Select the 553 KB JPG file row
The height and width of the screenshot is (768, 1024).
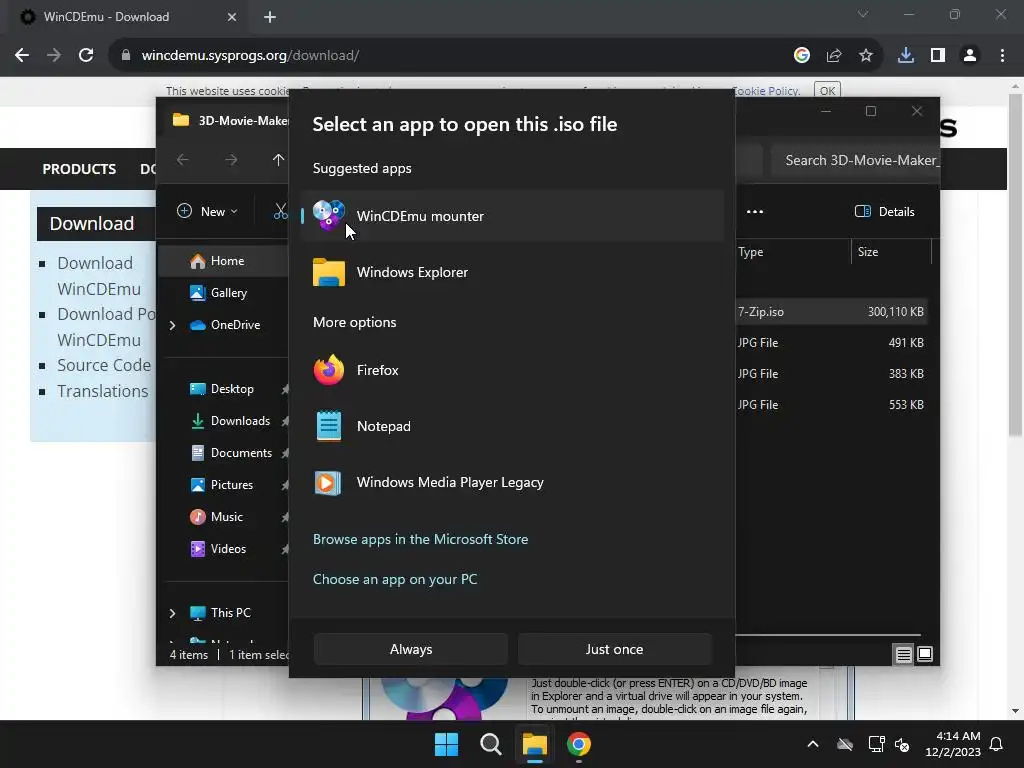pos(831,405)
